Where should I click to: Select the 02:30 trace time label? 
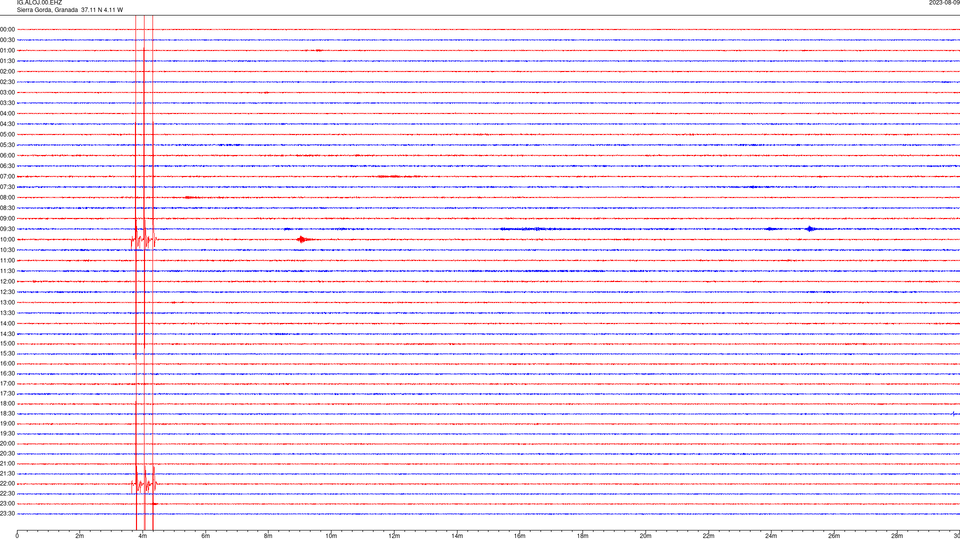pos(7,82)
